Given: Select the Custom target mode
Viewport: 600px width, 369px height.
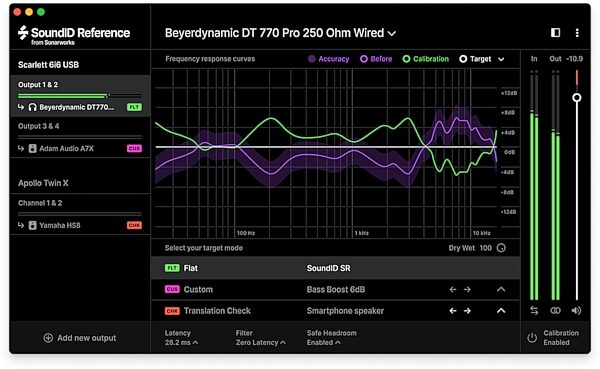Looking at the screenshot, I should 336,289.
